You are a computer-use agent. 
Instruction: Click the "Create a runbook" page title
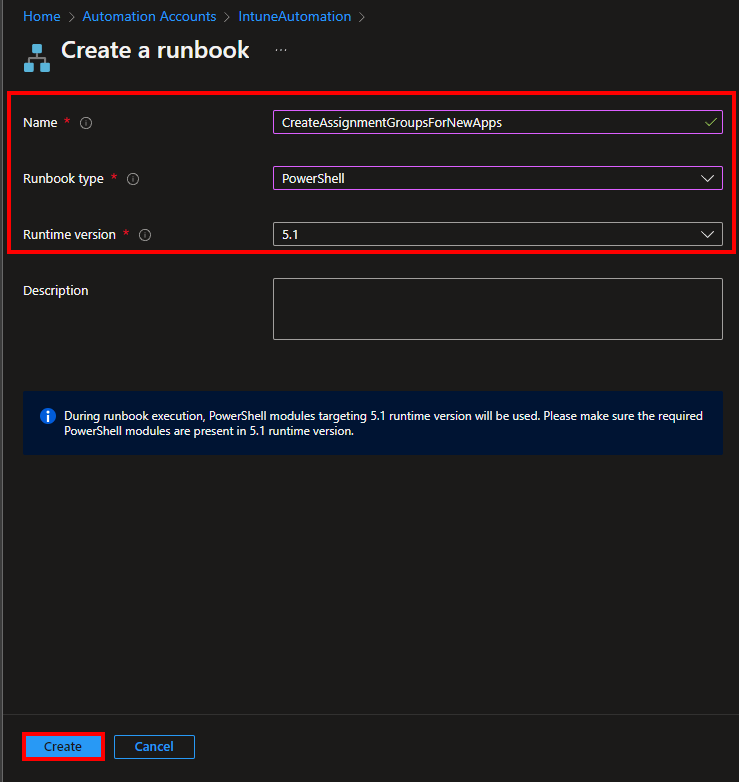(x=155, y=51)
